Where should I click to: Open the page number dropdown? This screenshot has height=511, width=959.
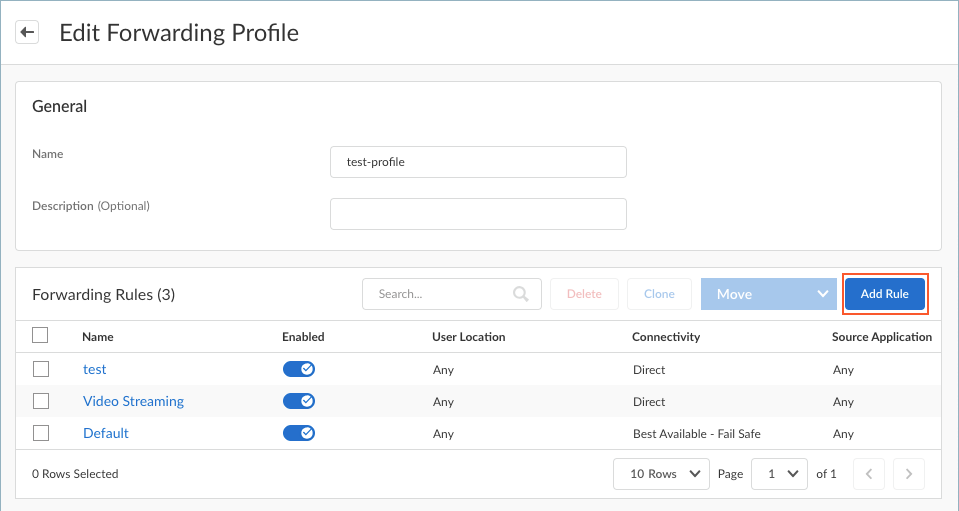pos(779,474)
